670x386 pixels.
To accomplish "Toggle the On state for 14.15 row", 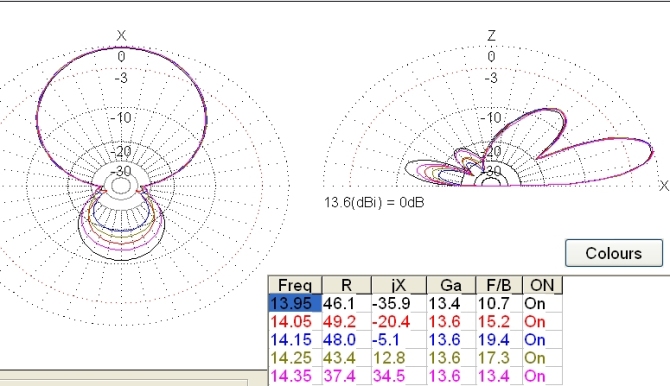I will [x=542, y=340].
